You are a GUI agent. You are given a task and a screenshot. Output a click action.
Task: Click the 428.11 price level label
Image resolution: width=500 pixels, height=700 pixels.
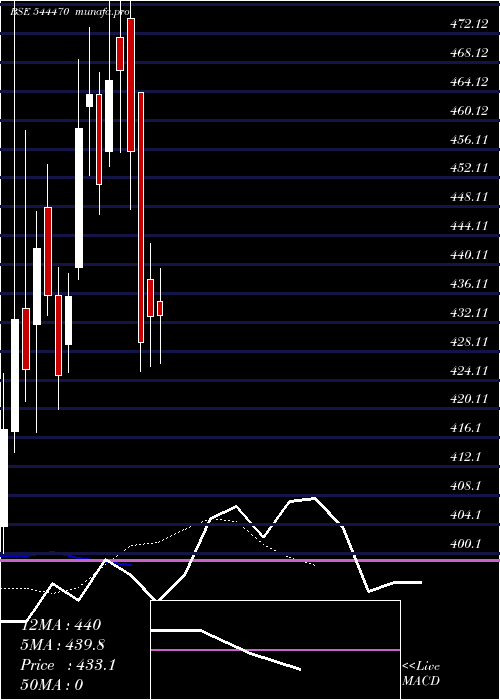[469, 342]
